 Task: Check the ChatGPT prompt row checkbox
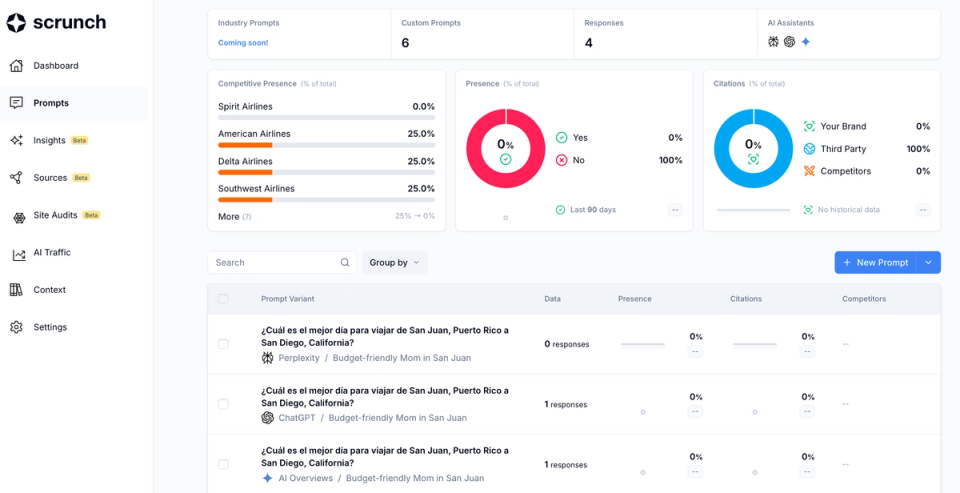tap(223, 404)
